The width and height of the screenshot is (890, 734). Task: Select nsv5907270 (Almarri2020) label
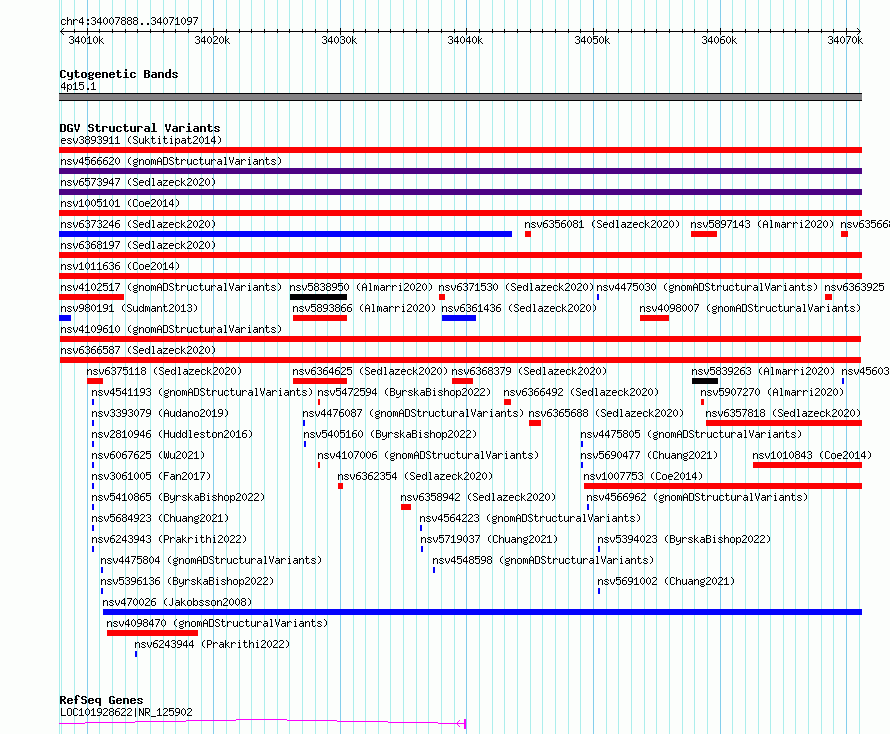[772, 392]
